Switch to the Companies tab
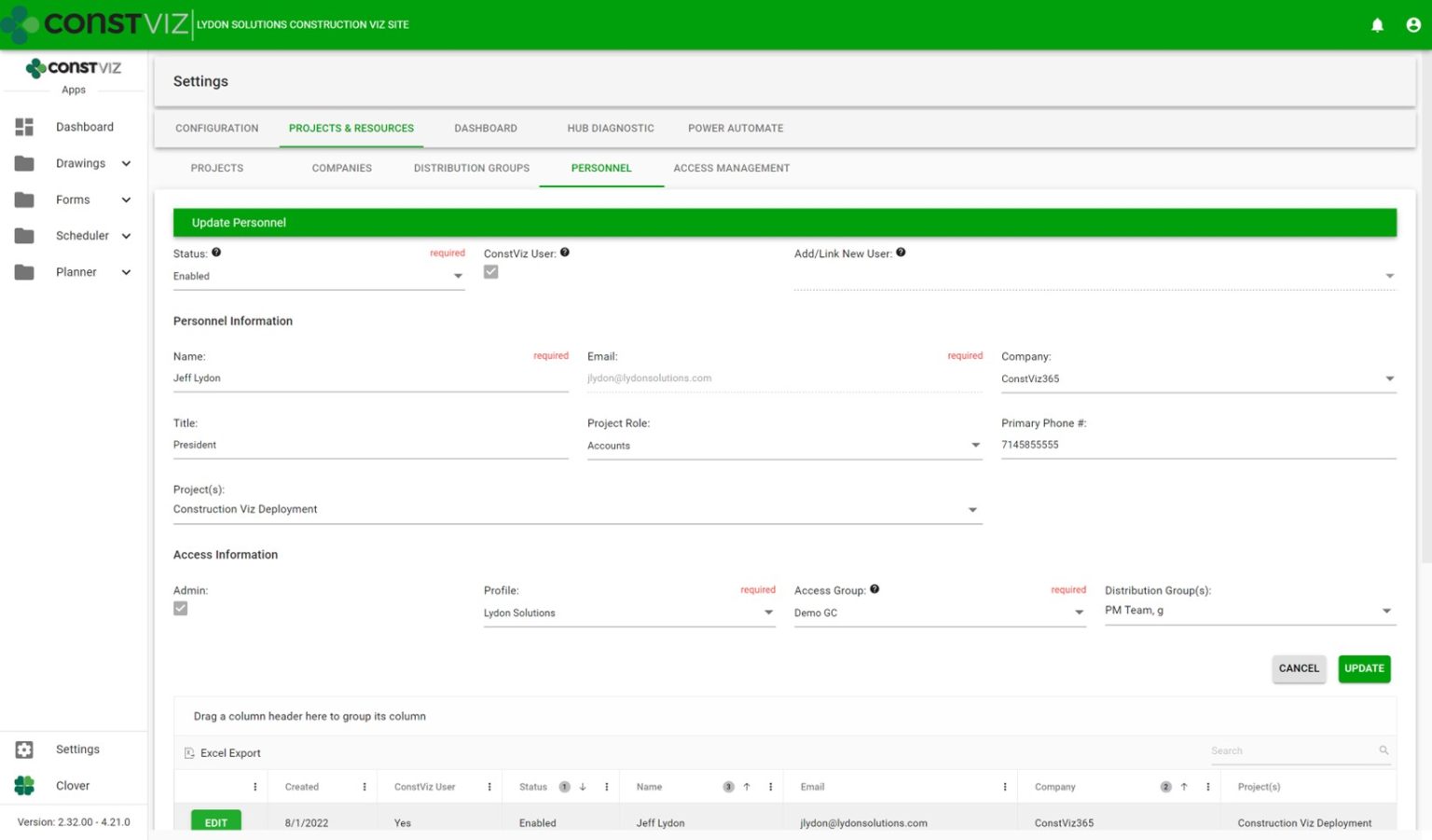Screen dimensions: 1432x840 341,168
